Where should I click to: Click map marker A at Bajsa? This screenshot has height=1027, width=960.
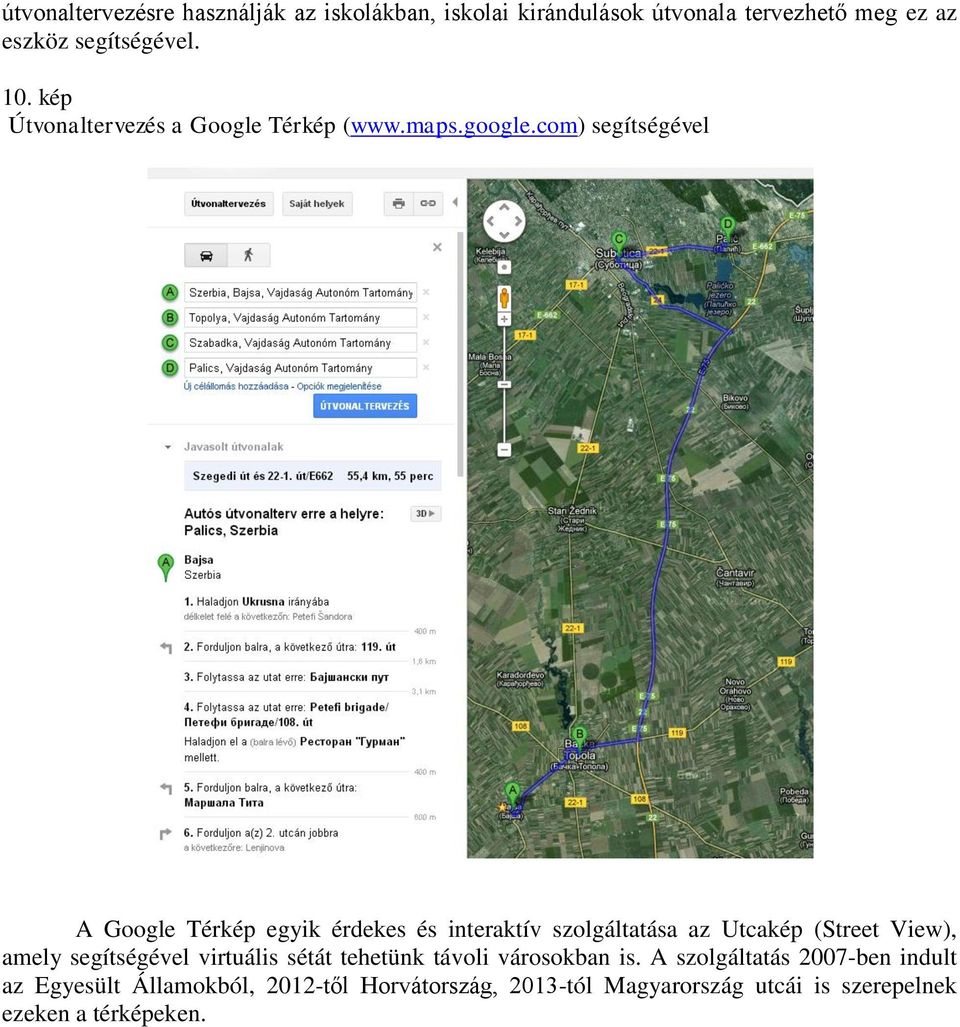coord(513,794)
